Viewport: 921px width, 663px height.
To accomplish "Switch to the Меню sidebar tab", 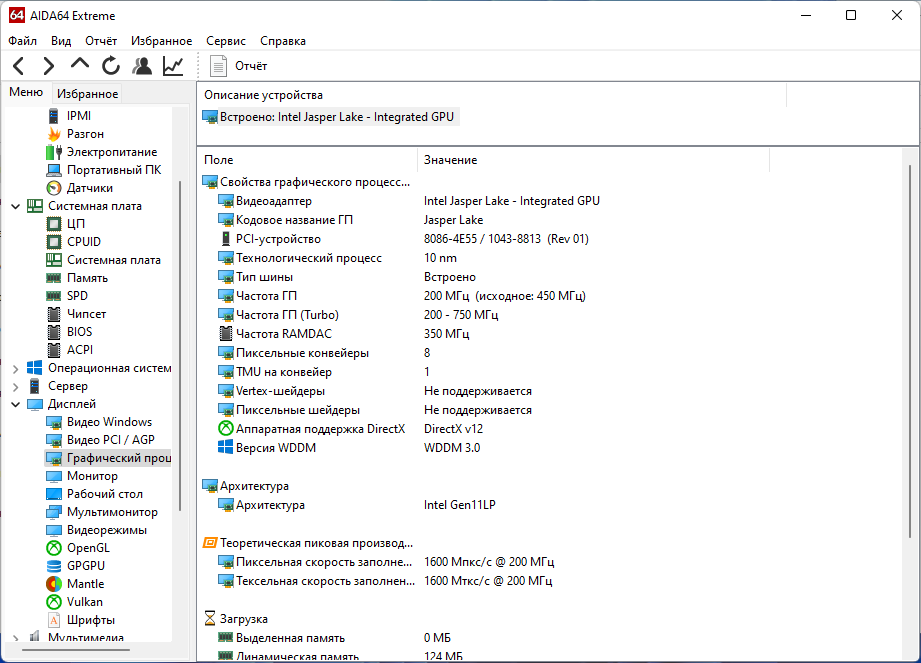I will coord(26,92).
